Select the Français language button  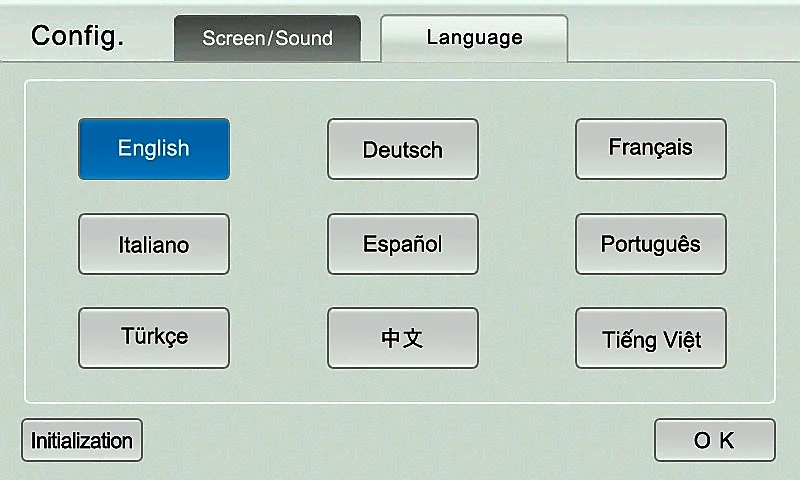[x=651, y=149]
